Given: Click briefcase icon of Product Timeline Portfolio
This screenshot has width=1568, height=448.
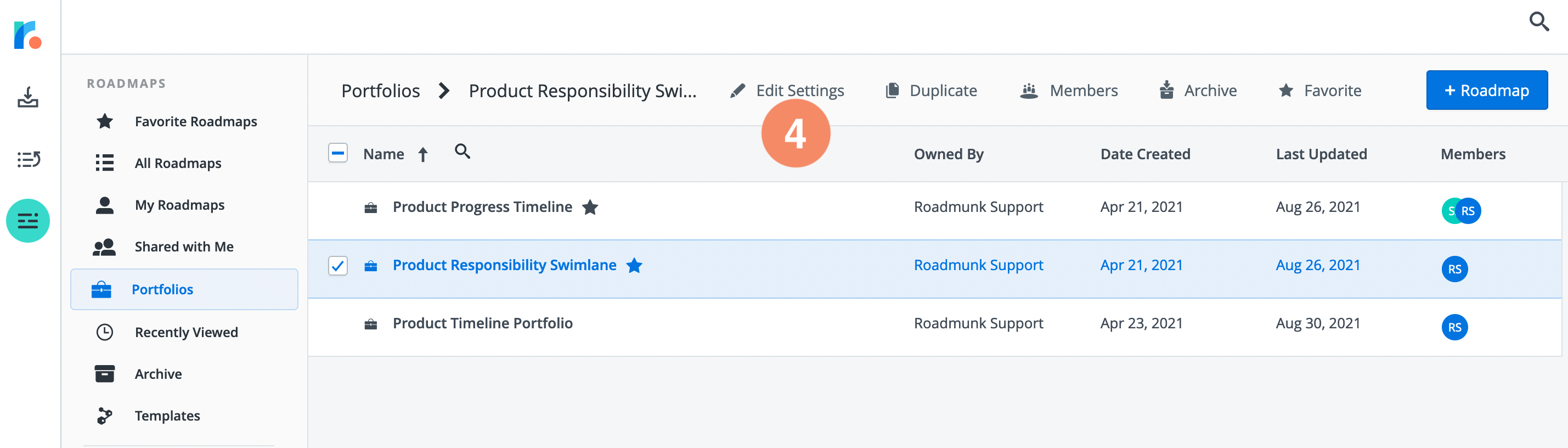Looking at the screenshot, I should tap(371, 324).
